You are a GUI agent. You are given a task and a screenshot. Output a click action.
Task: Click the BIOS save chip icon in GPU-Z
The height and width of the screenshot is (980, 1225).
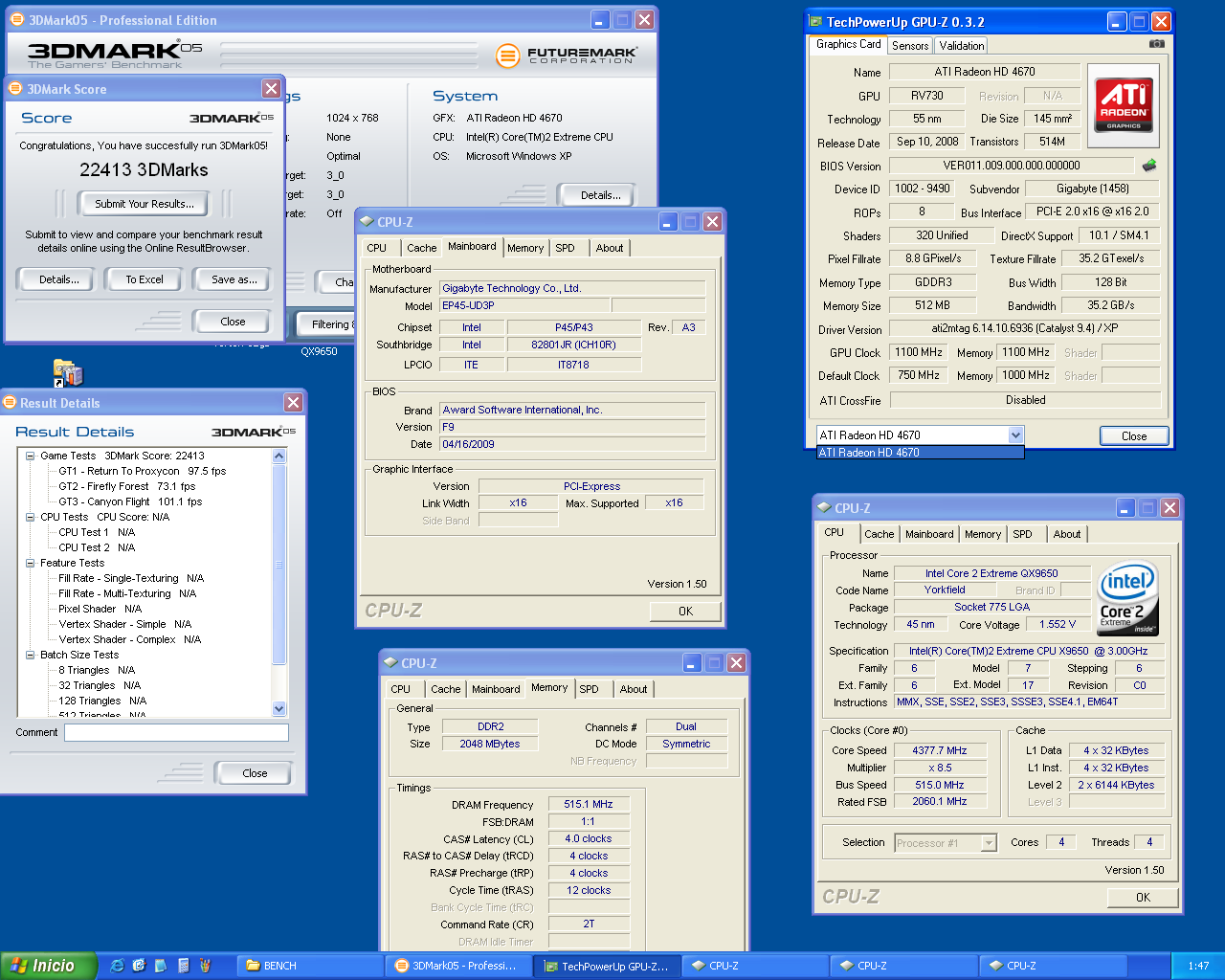(x=1149, y=166)
